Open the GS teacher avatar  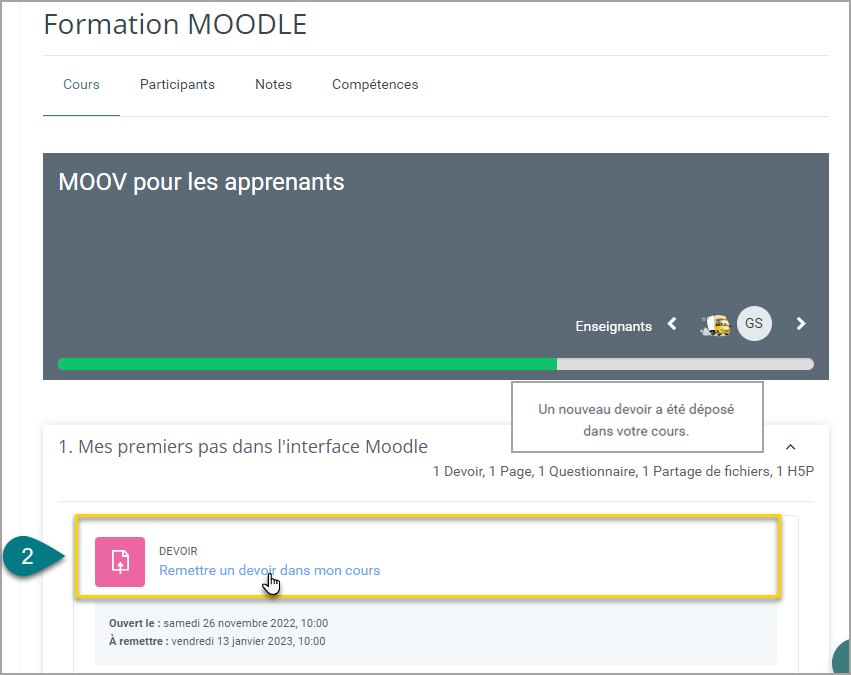[x=754, y=323]
